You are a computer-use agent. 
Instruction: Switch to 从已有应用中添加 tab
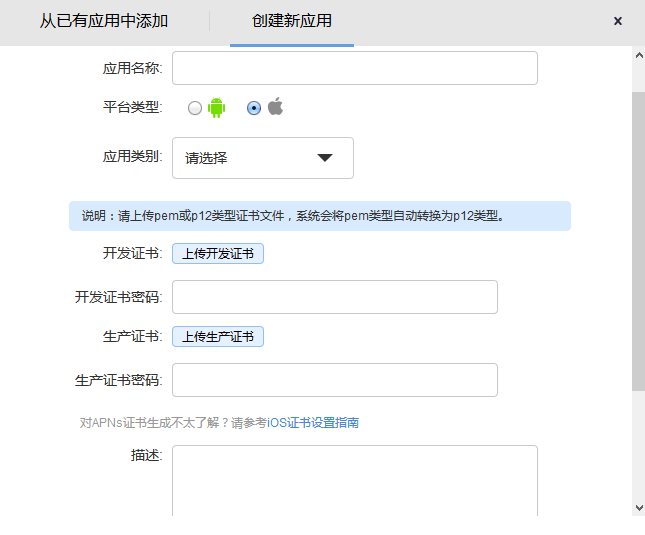pyautogui.click(x=104, y=21)
